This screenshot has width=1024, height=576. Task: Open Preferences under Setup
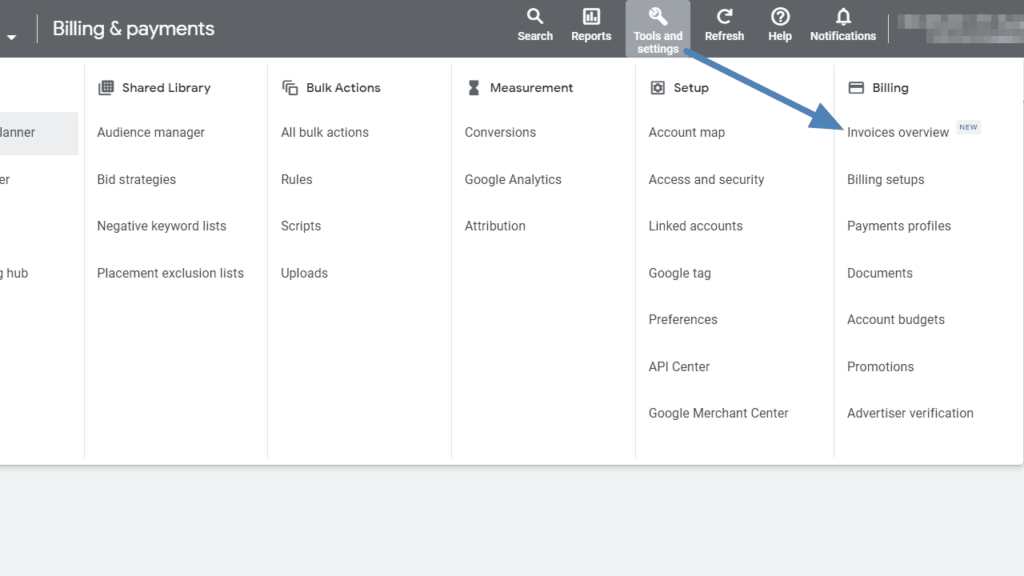(x=683, y=319)
